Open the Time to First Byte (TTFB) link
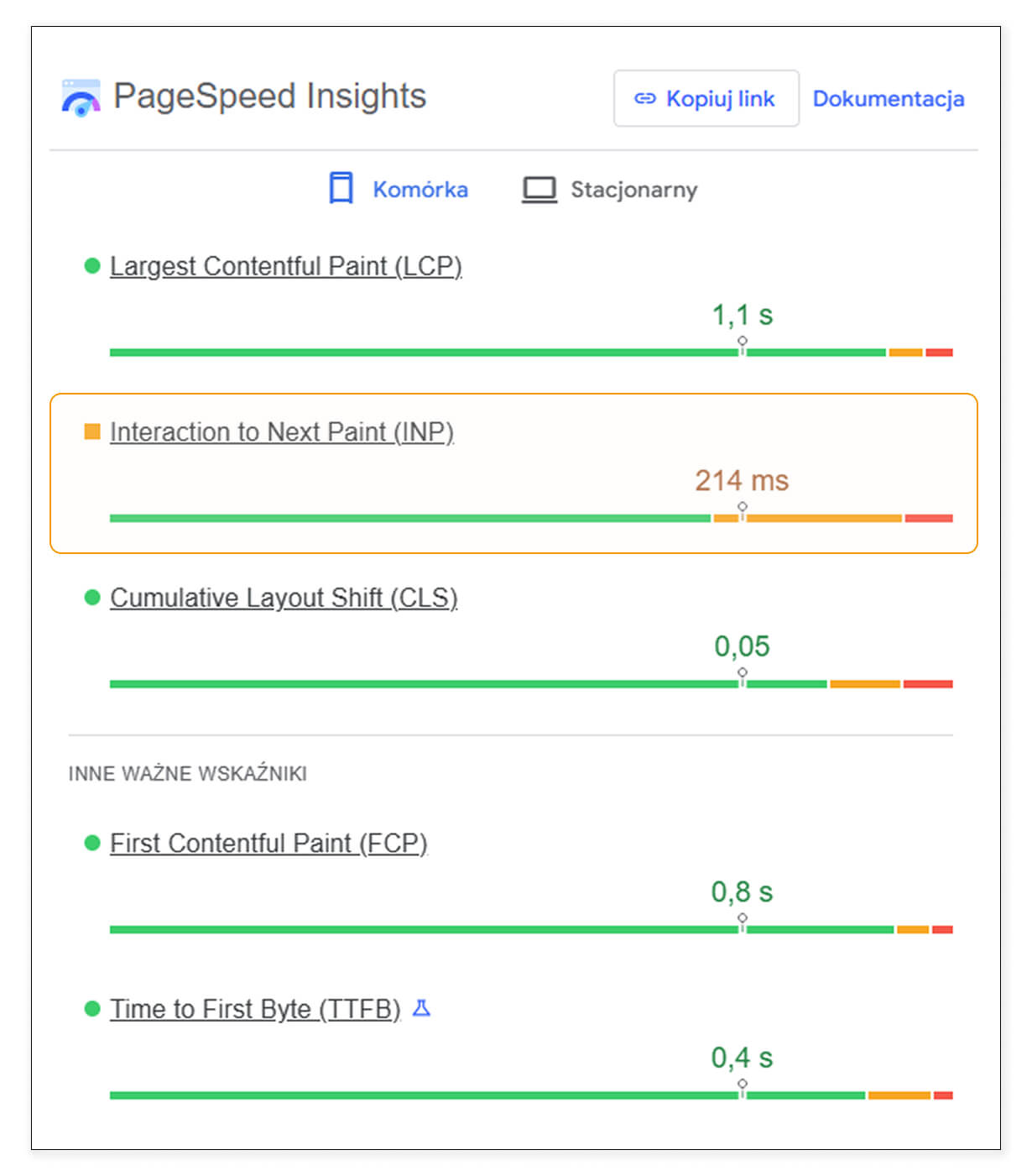The image size is (1032, 1176). coord(255,1008)
